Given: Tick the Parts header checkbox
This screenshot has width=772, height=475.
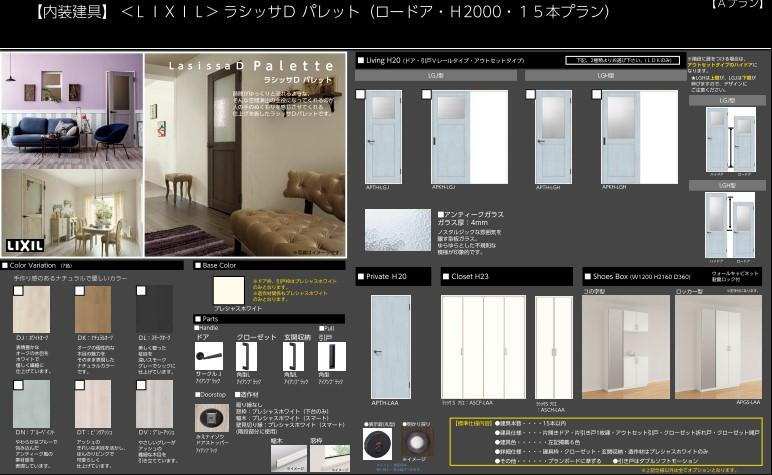Looking at the screenshot, I should pyautogui.click(x=198, y=319).
